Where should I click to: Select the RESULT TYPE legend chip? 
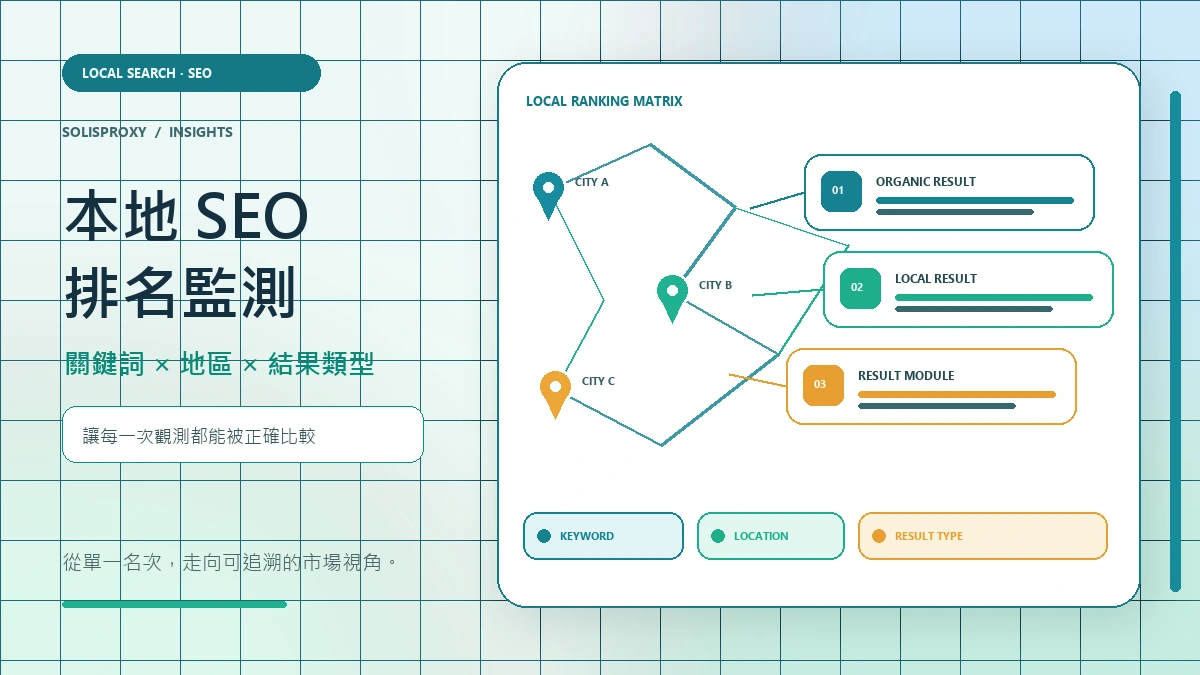pyautogui.click(x=983, y=536)
